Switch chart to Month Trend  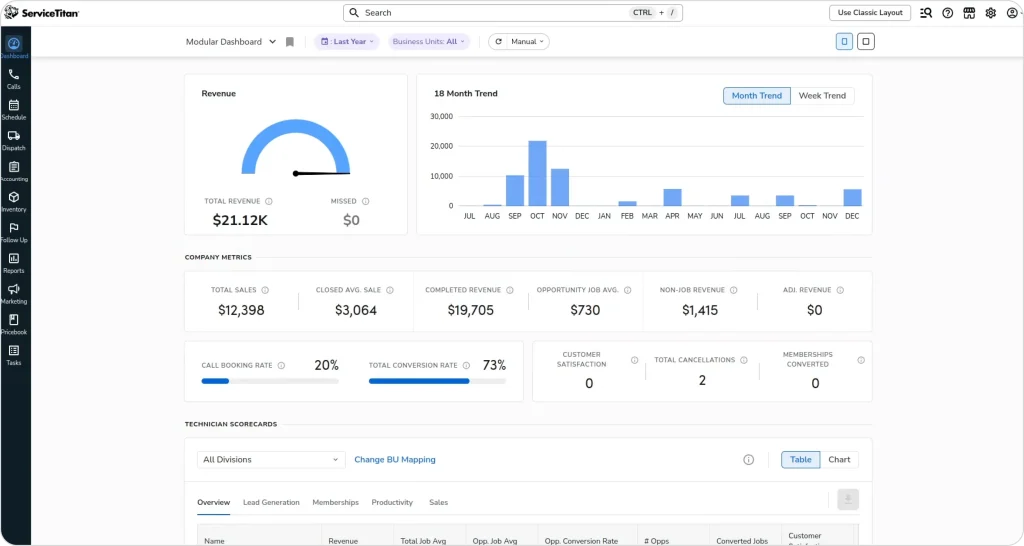(756, 95)
